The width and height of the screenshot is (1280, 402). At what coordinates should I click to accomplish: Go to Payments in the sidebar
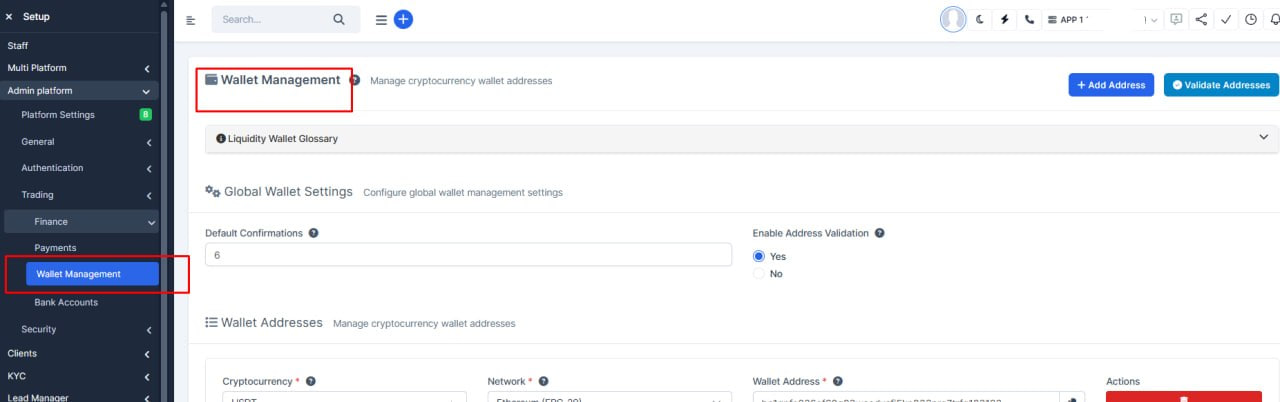coord(55,247)
